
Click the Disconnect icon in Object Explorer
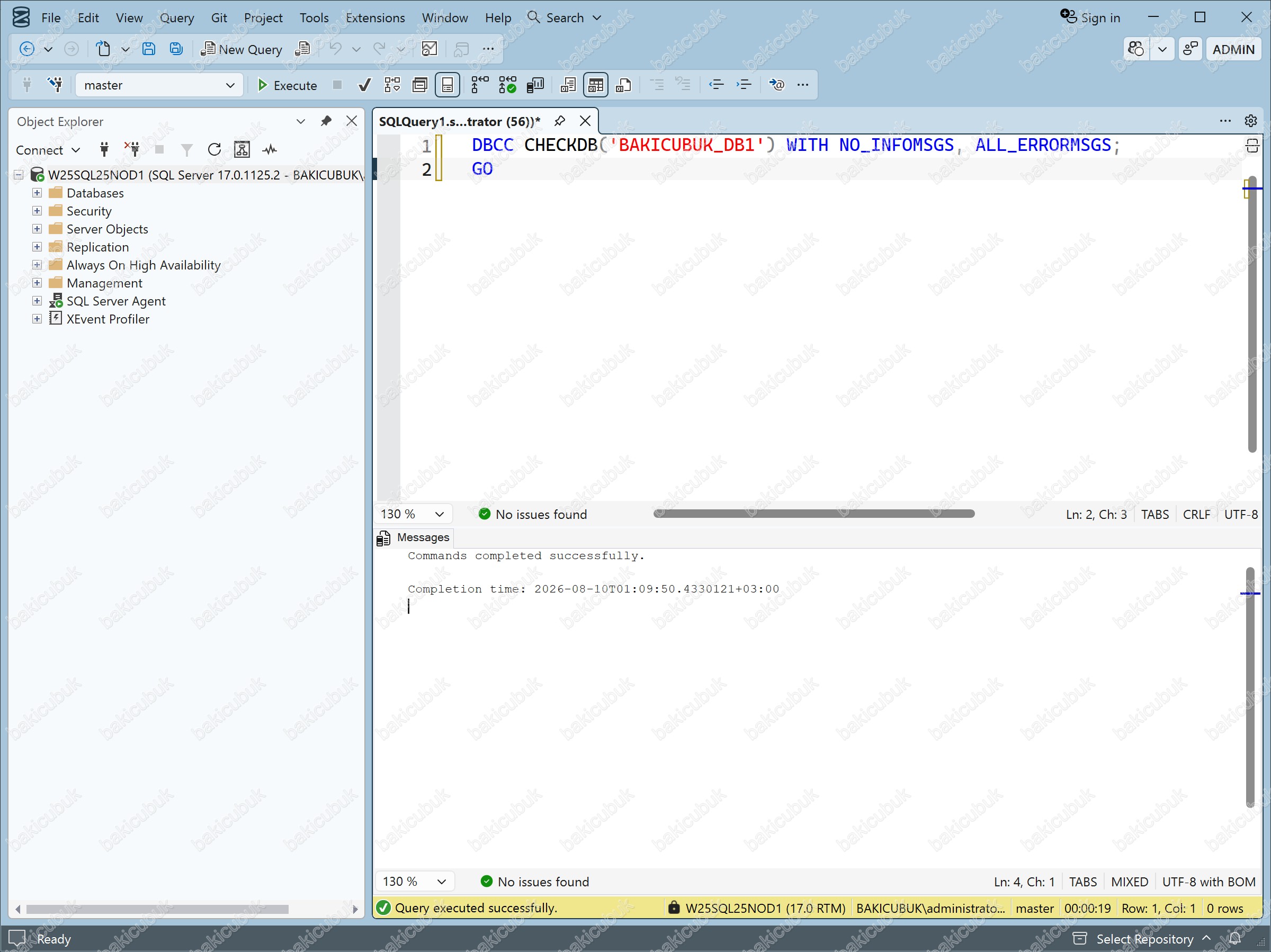click(132, 150)
